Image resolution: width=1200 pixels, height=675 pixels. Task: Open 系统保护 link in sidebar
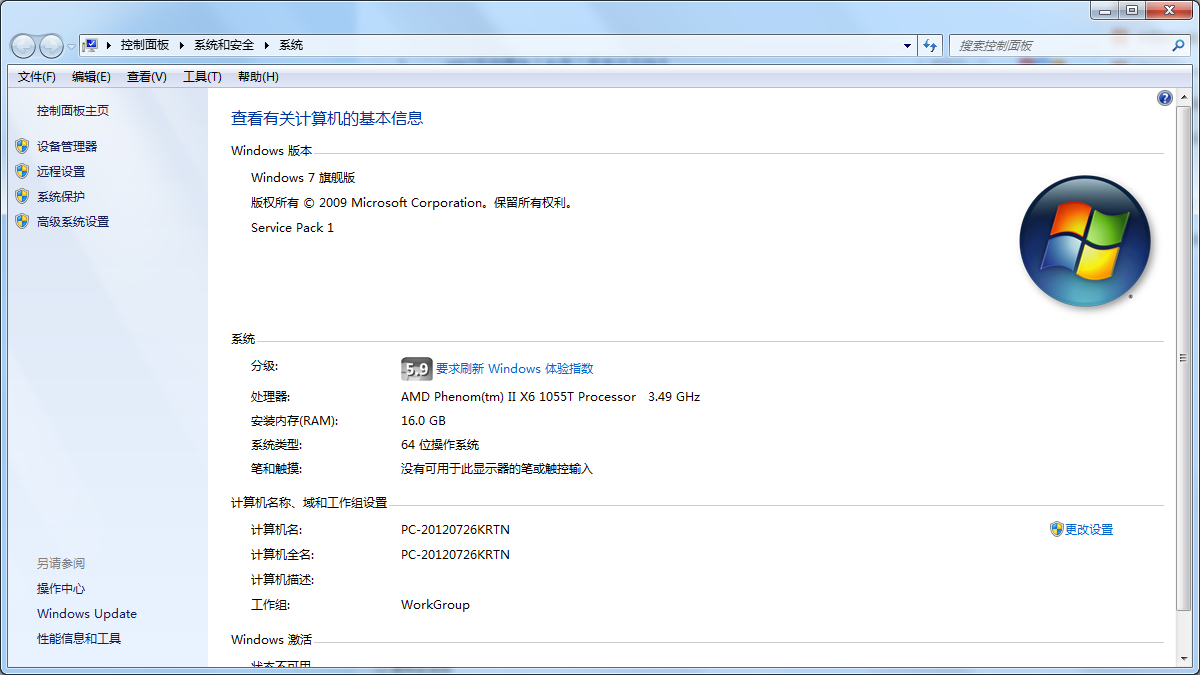61,196
